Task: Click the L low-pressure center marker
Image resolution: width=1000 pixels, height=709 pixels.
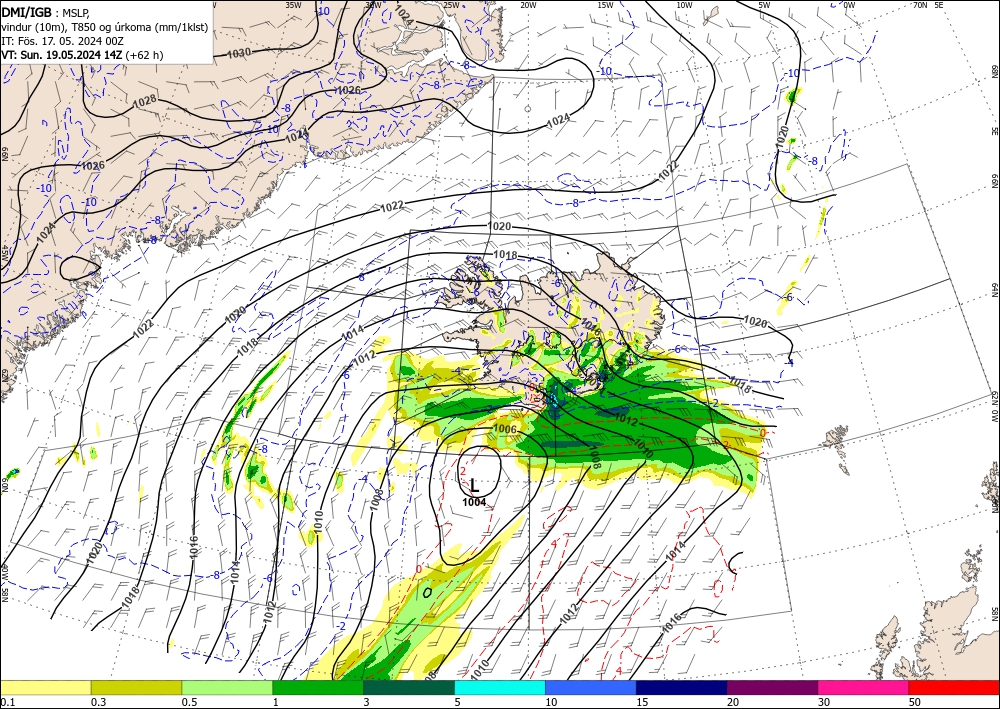Action: (x=474, y=486)
